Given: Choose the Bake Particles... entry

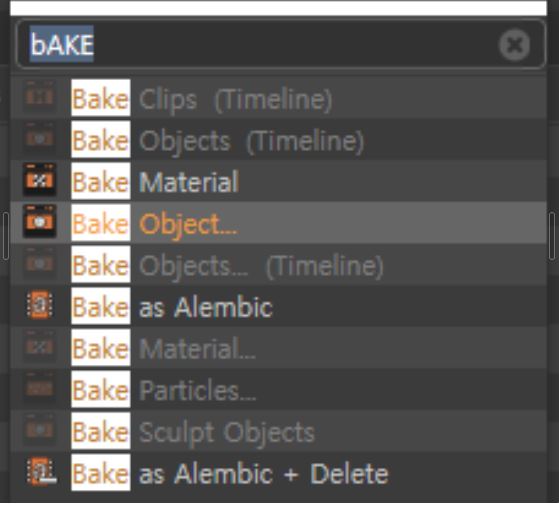Looking at the screenshot, I should (x=278, y=390).
